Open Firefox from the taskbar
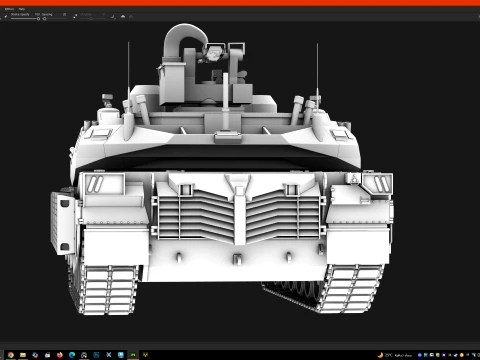 tap(60, 355)
